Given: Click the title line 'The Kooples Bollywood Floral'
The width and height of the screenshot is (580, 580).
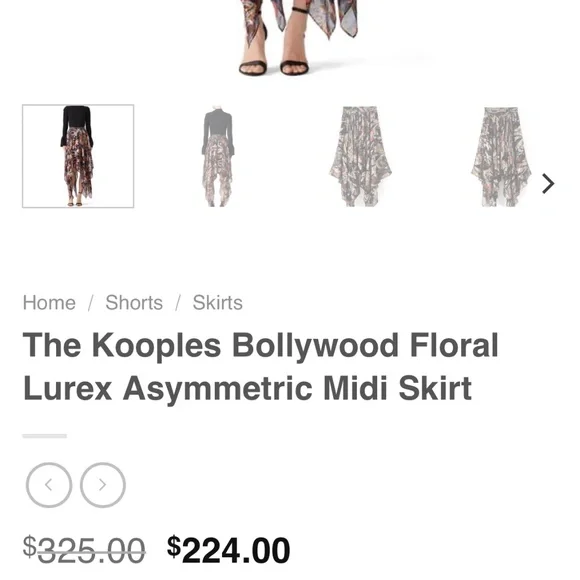Looking at the screenshot, I should 260,345.
